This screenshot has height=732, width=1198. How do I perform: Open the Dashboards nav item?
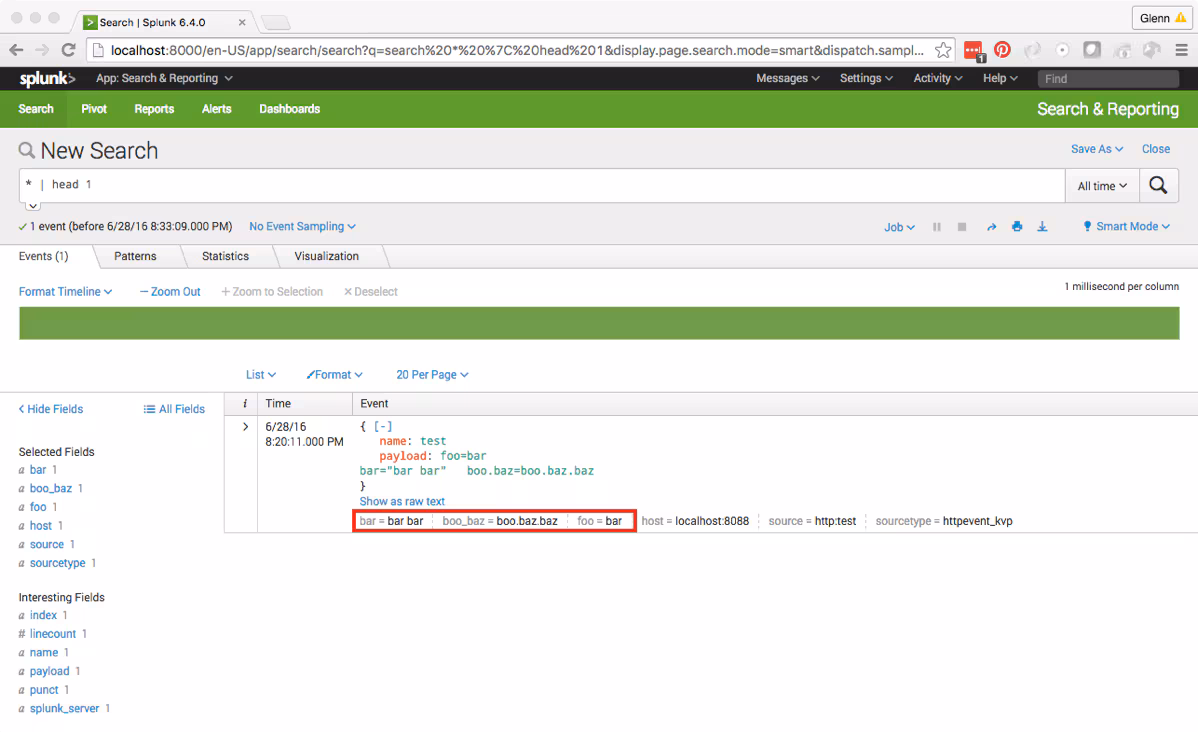pos(289,109)
